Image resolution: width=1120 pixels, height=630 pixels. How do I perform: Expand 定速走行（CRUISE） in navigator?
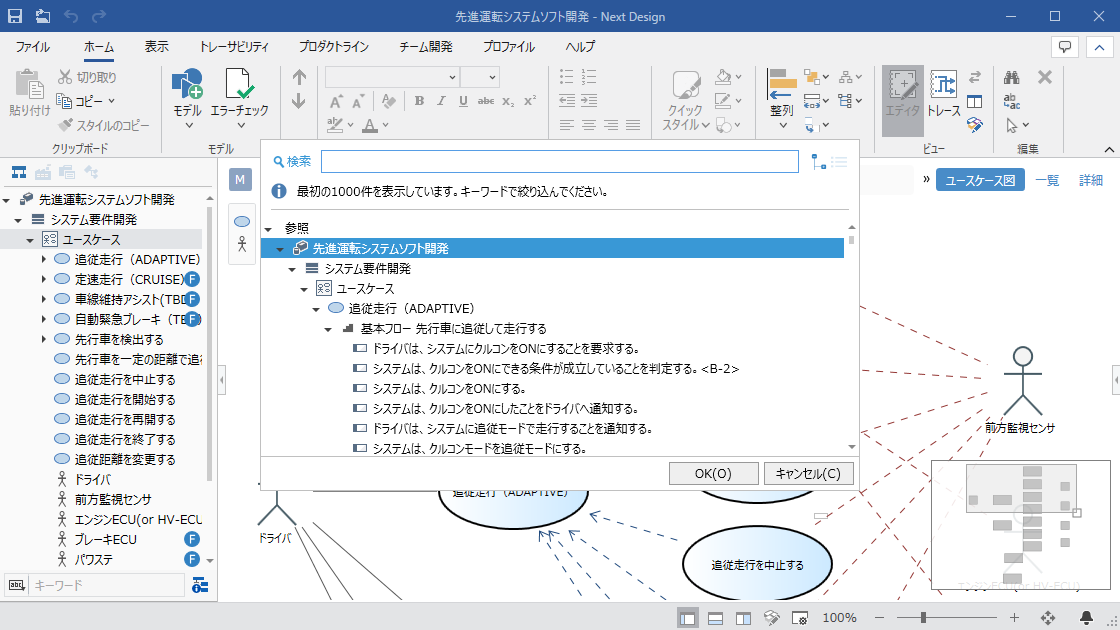coord(43,279)
